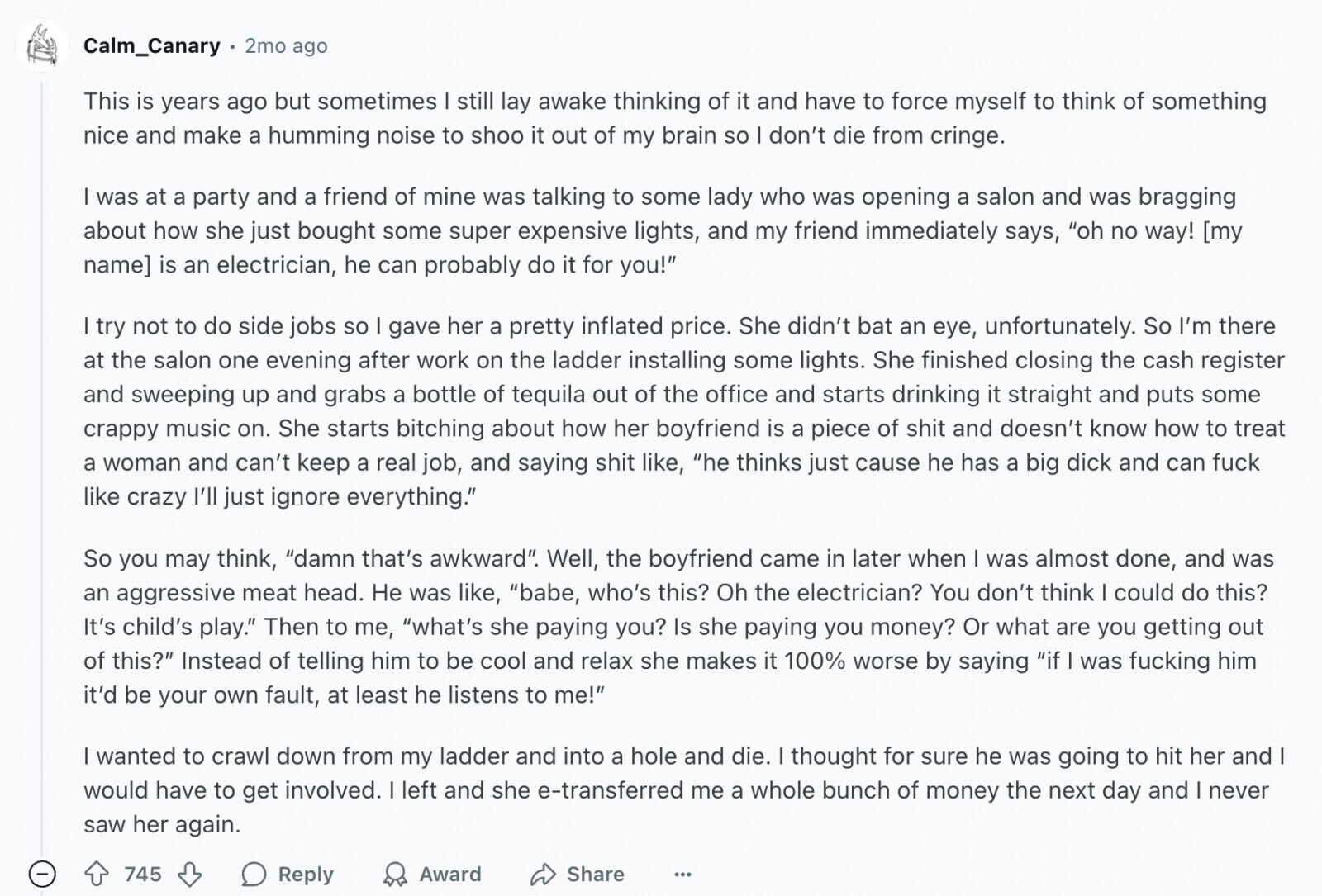Select the Share text label

coord(596,874)
